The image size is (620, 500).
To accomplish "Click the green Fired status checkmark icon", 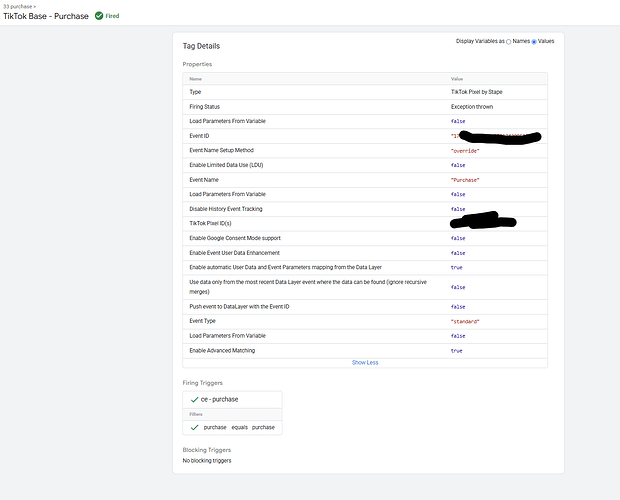I will coord(99,16).
